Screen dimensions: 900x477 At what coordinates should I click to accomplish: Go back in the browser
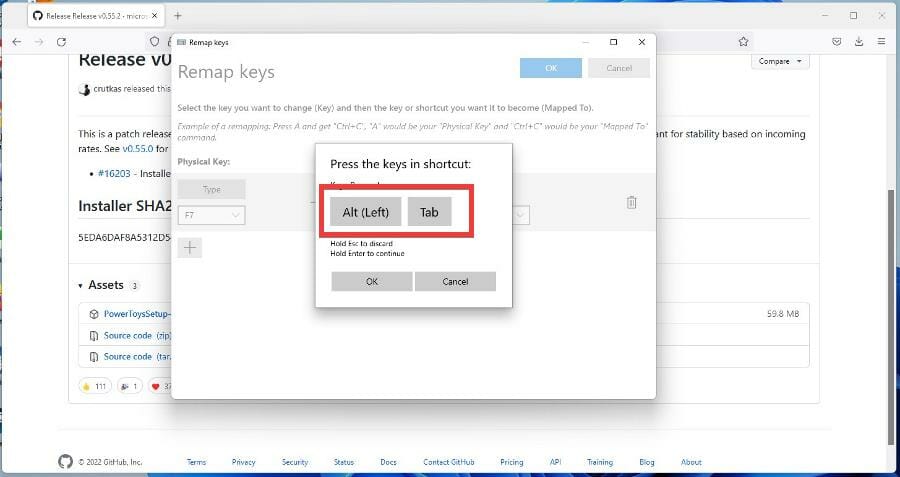(x=17, y=41)
